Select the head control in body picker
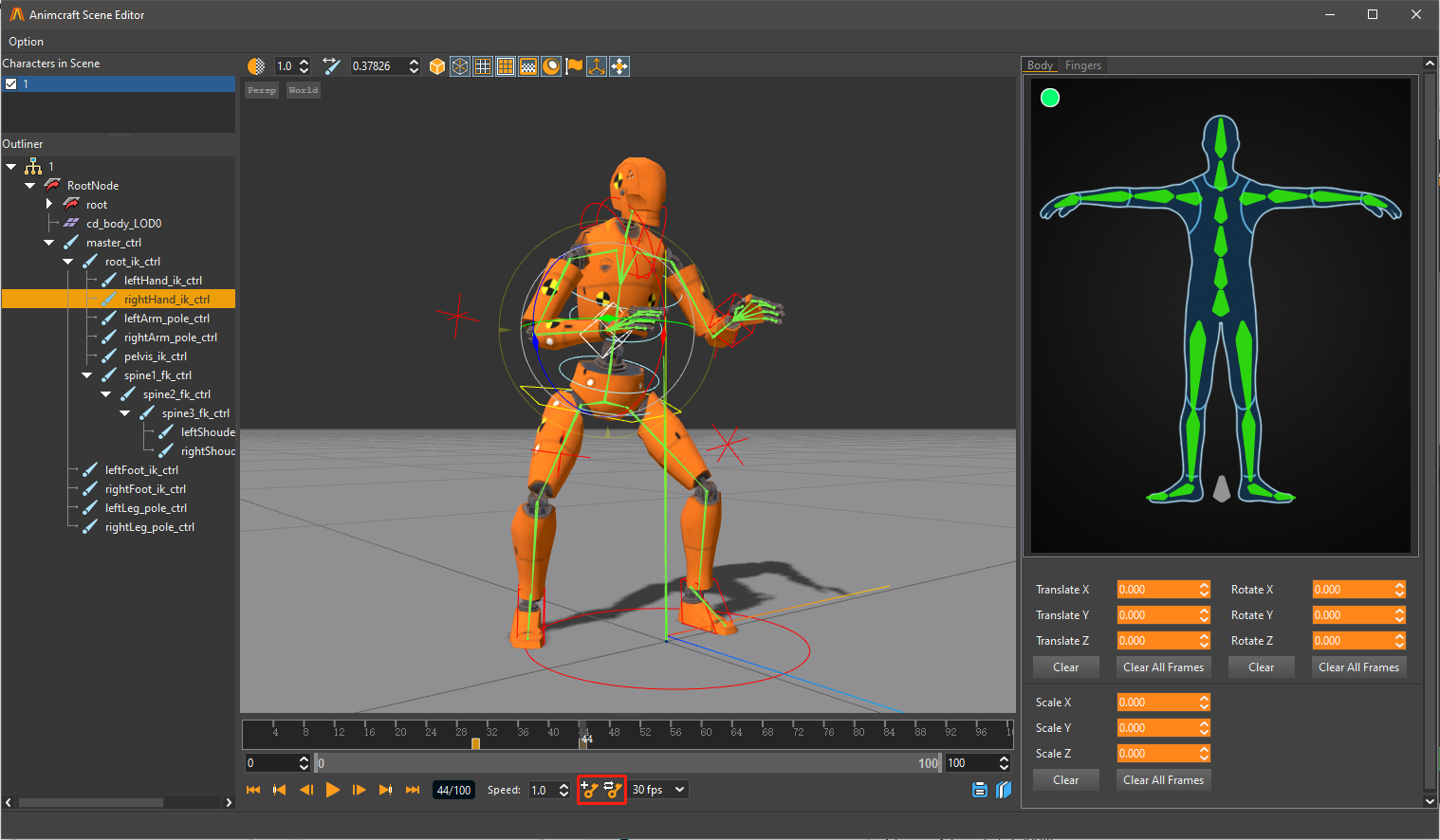This screenshot has width=1440, height=840. [x=1221, y=138]
